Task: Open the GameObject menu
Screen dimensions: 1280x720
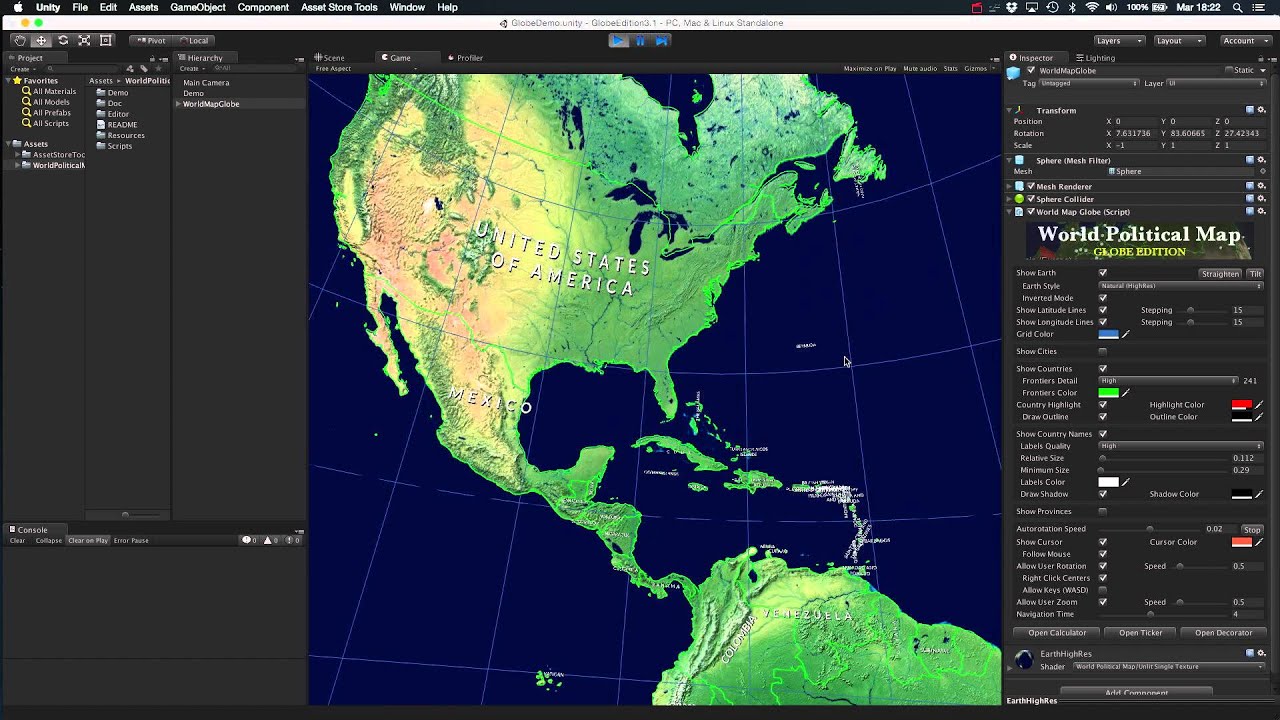Action: (198, 7)
